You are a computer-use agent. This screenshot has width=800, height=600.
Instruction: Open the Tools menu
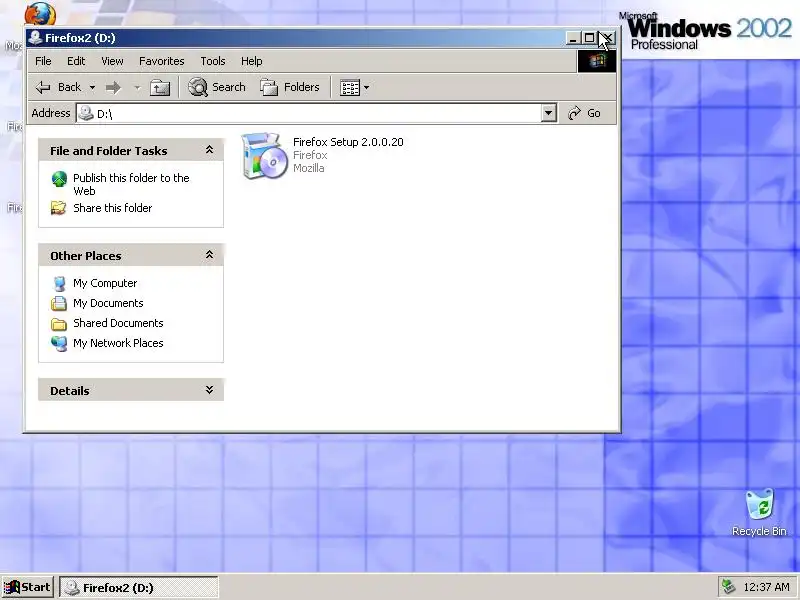(213, 61)
